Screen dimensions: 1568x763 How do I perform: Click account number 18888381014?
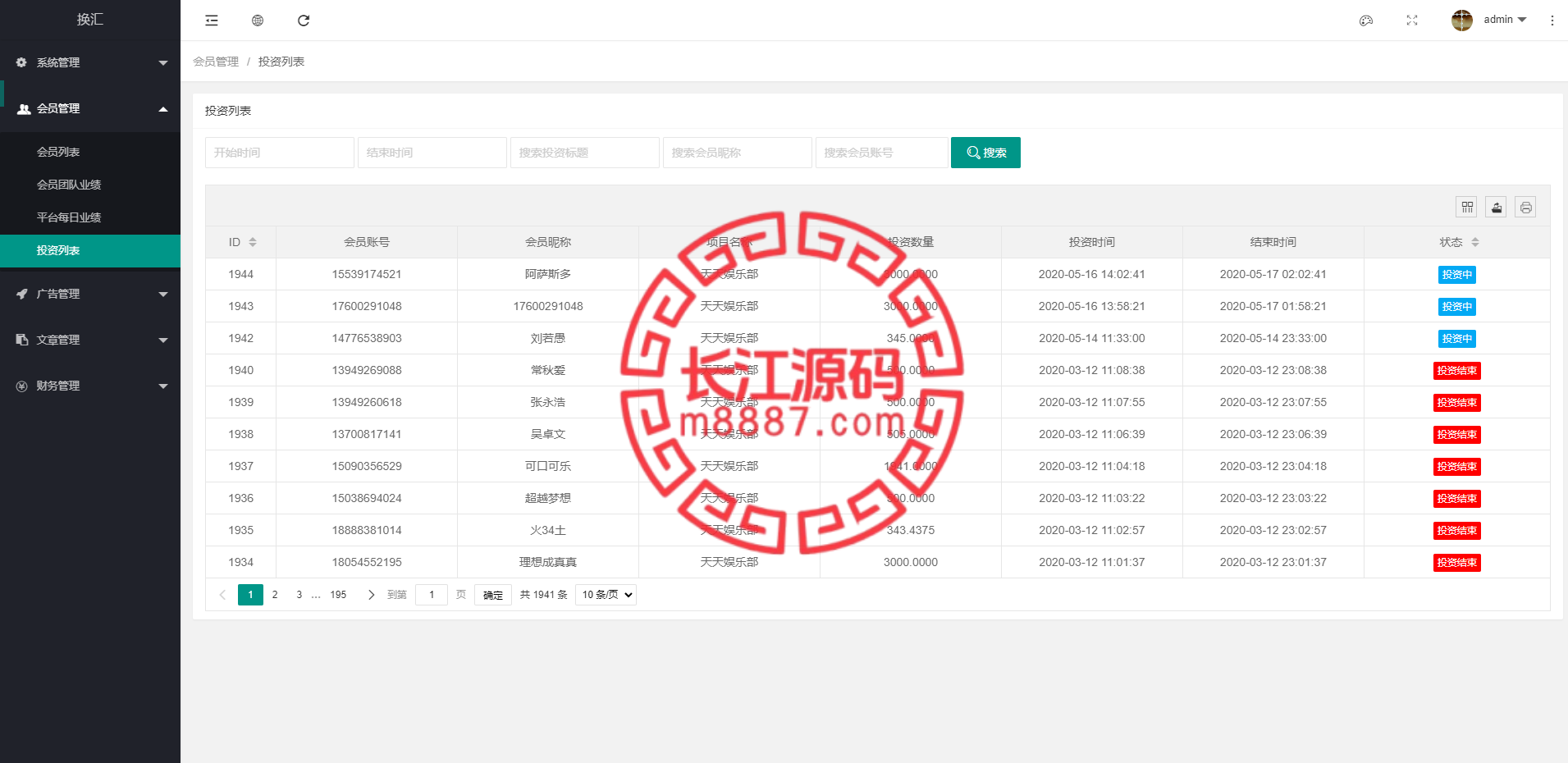coord(367,530)
